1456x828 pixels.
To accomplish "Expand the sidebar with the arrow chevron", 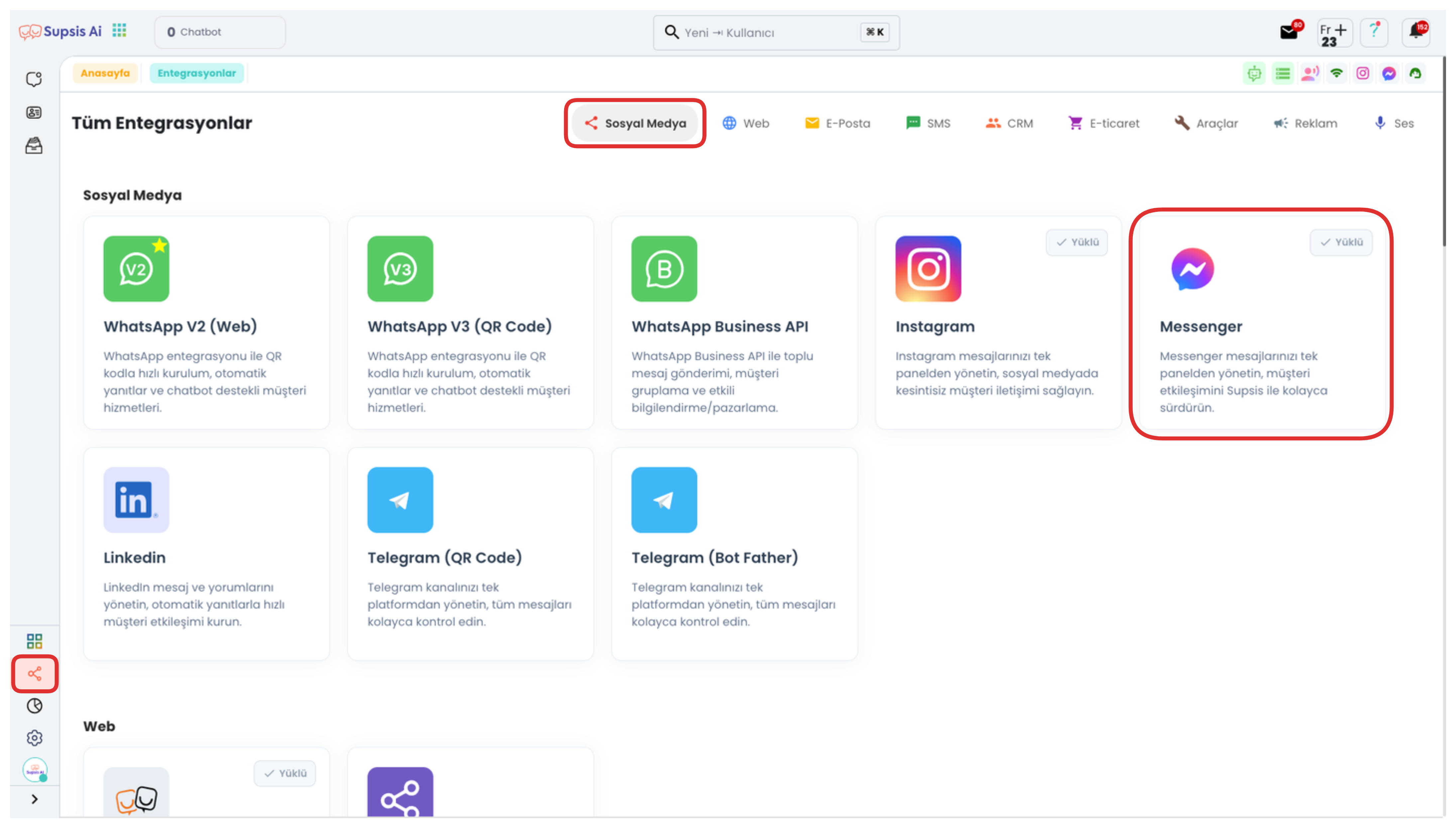I will tap(34, 799).
